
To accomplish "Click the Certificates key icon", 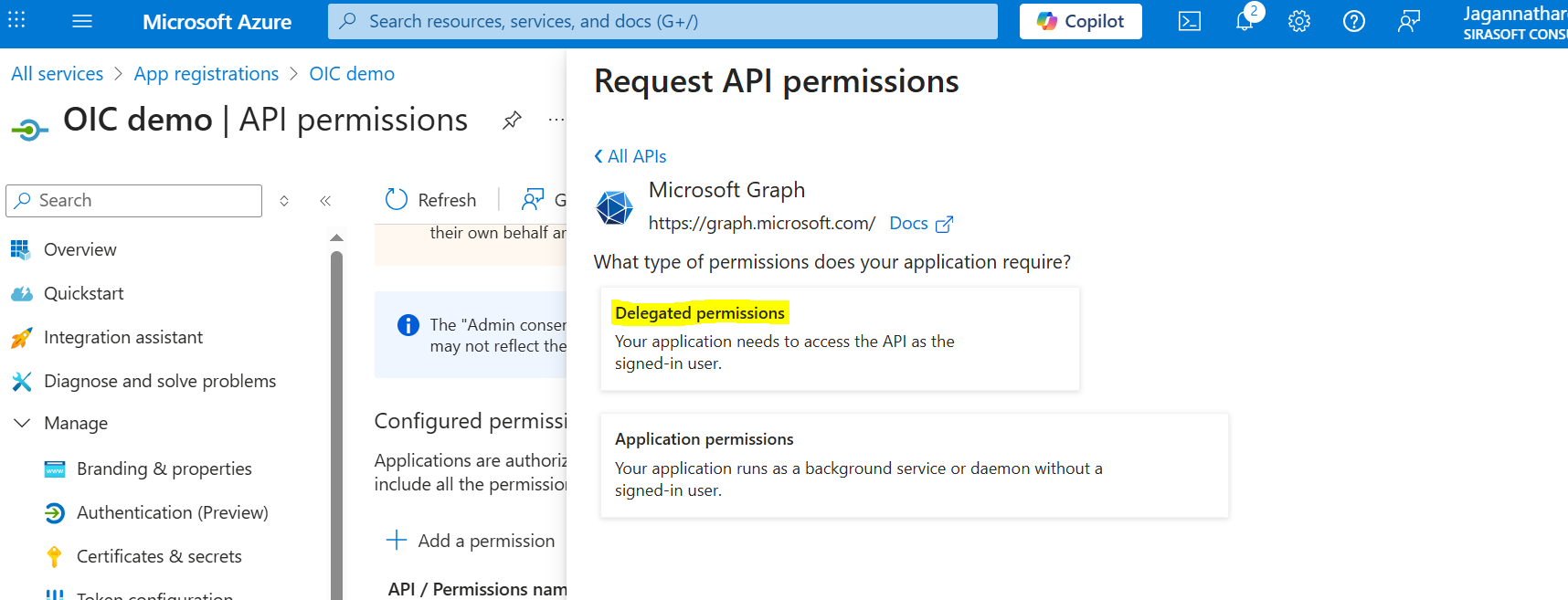I will tap(54, 556).
